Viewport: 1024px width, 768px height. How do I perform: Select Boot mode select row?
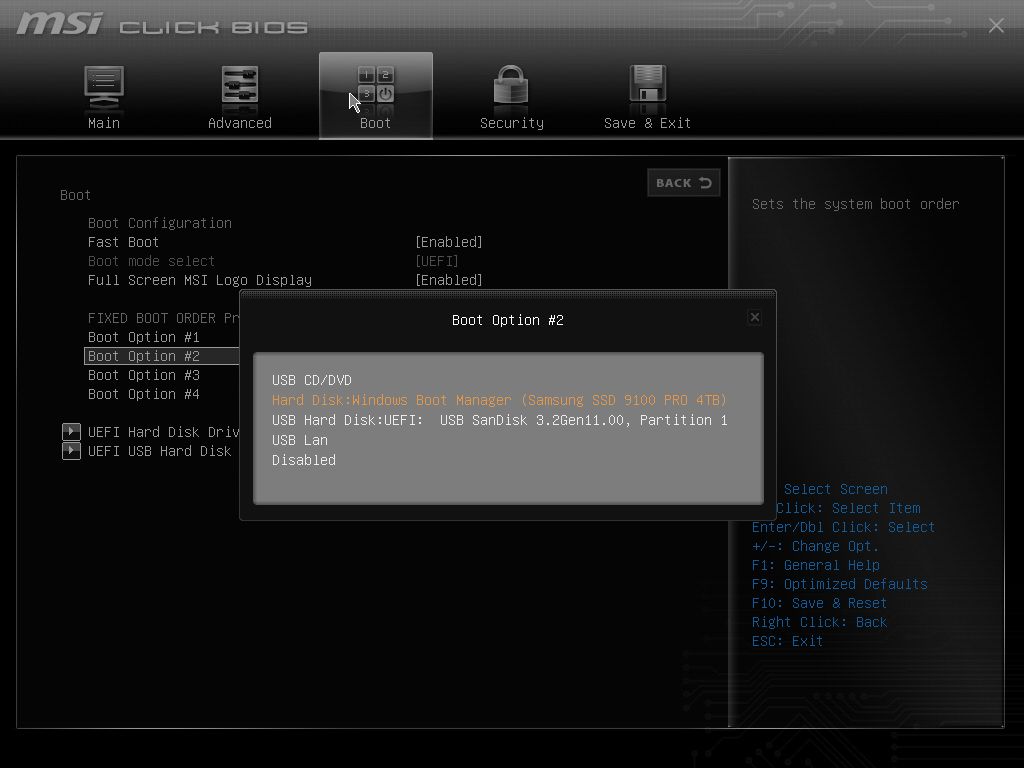coord(152,261)
